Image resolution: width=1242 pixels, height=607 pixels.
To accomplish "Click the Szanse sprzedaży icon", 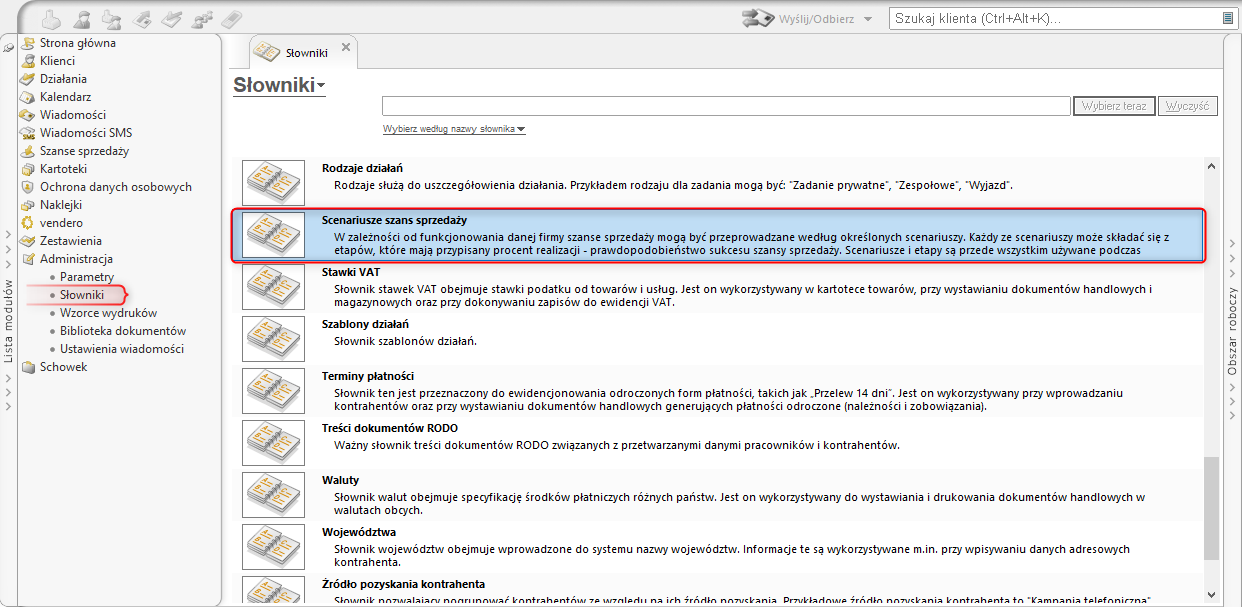I will coord(28,151).
